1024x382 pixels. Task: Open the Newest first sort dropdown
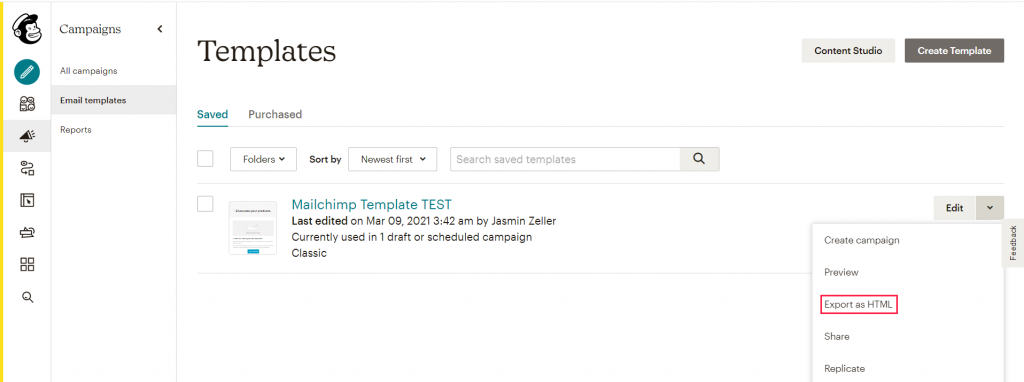tap(392, 159)
